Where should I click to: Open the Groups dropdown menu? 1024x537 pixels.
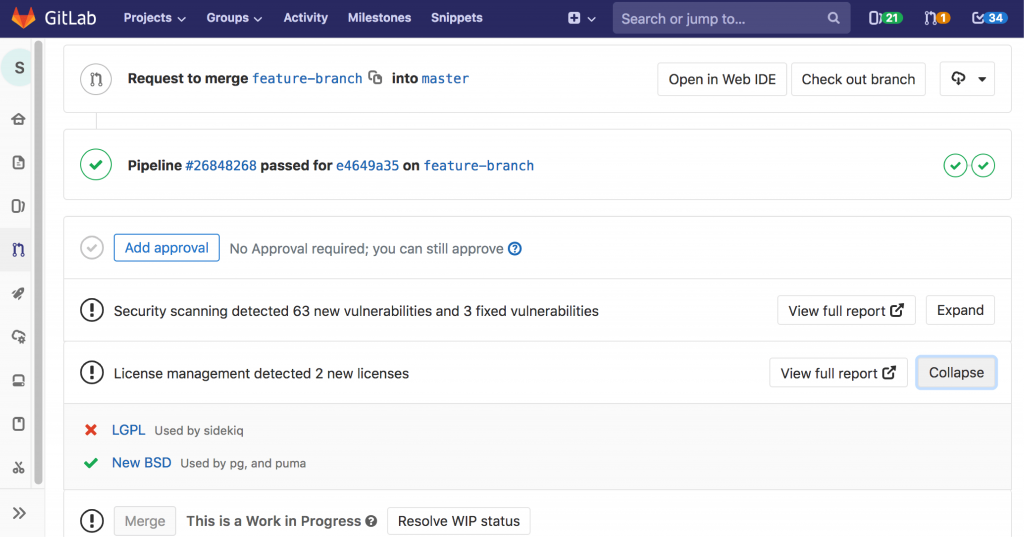pyautogui.click(x=234, y=18)
